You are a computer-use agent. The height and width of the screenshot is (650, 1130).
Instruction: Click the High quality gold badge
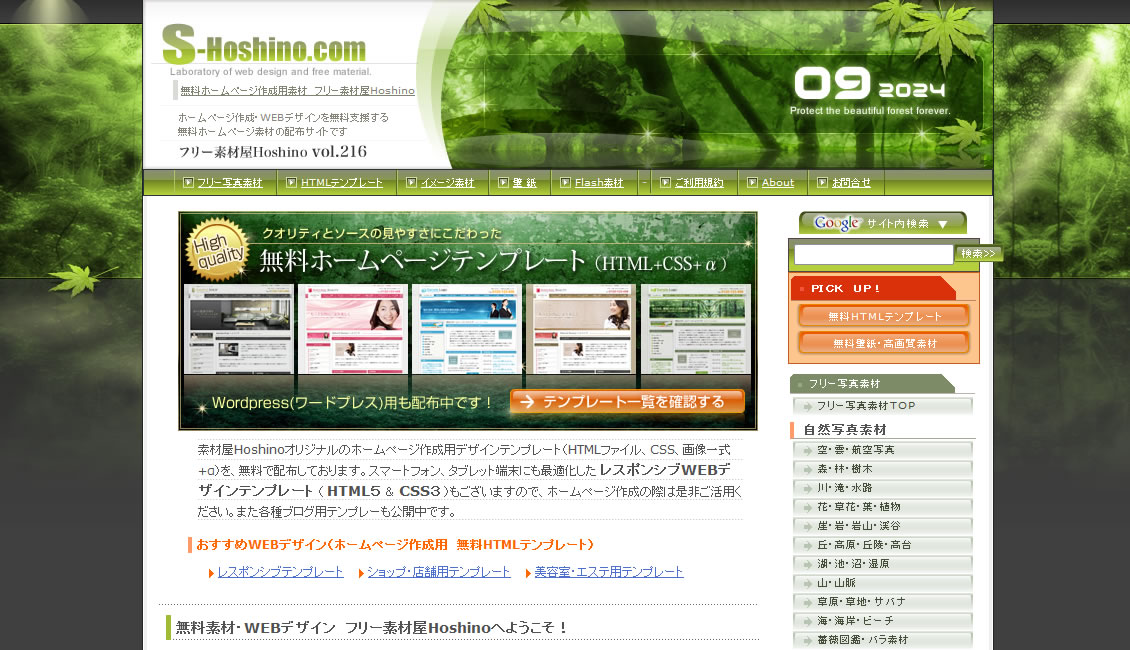218,249
